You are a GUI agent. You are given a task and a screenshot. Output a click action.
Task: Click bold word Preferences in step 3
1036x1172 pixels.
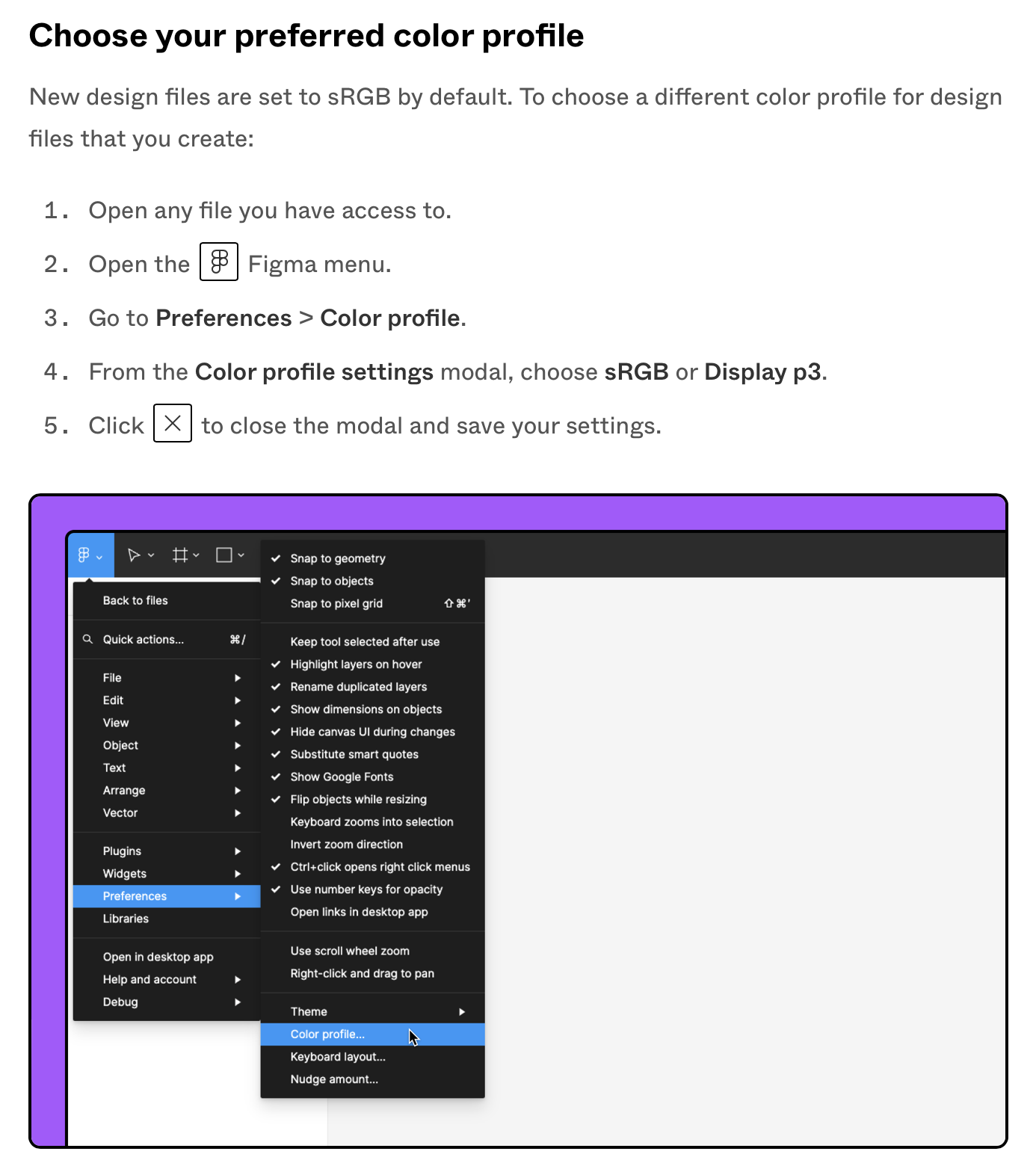tap(223, 318)
